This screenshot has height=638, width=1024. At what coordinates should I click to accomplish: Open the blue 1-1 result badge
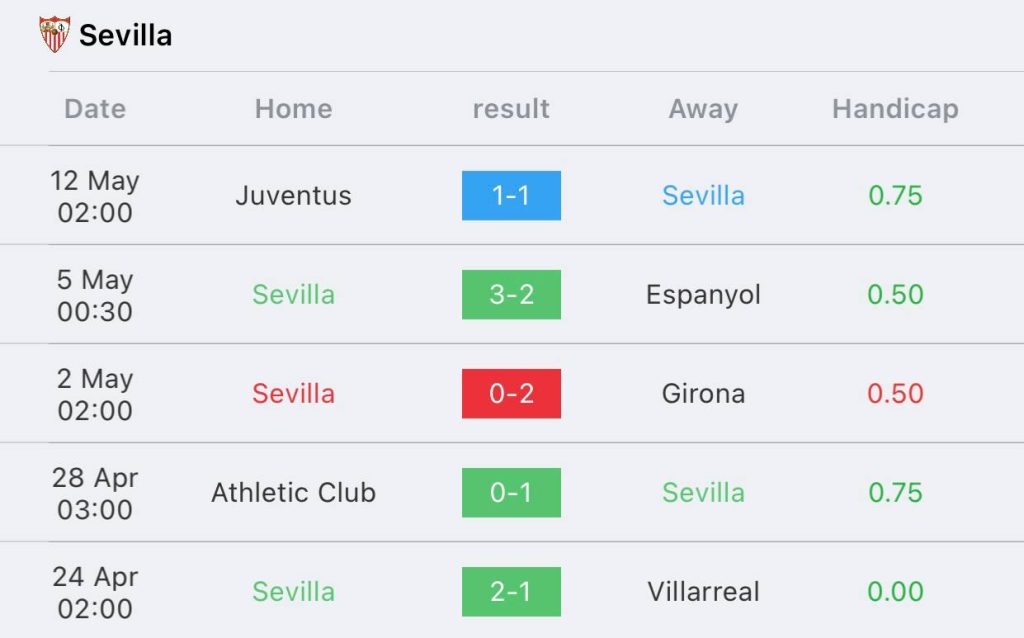(x=511, y=195)
